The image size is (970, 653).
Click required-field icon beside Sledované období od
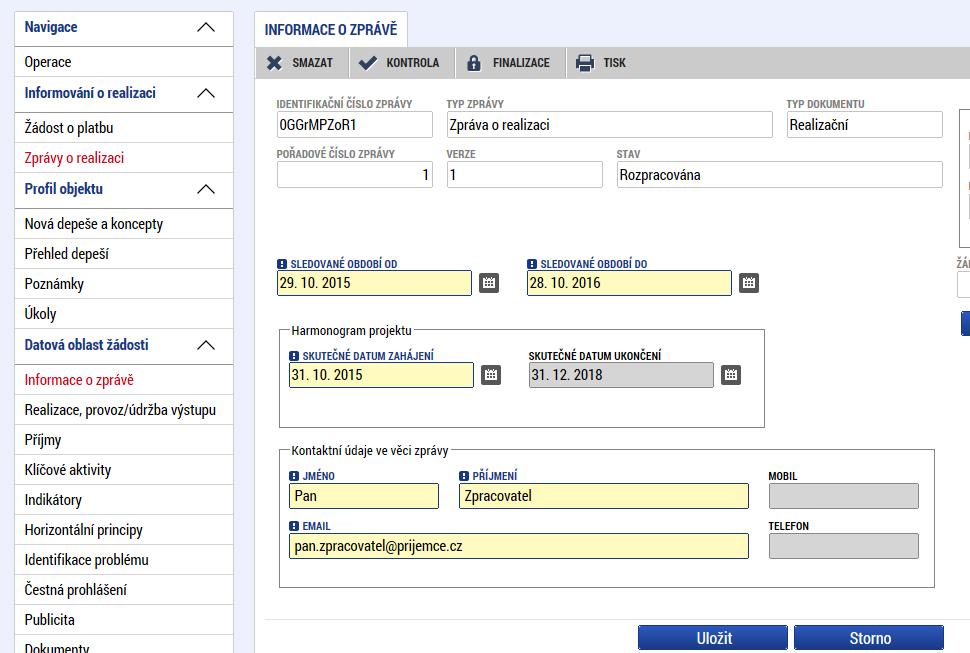click(x=282, y=264)
